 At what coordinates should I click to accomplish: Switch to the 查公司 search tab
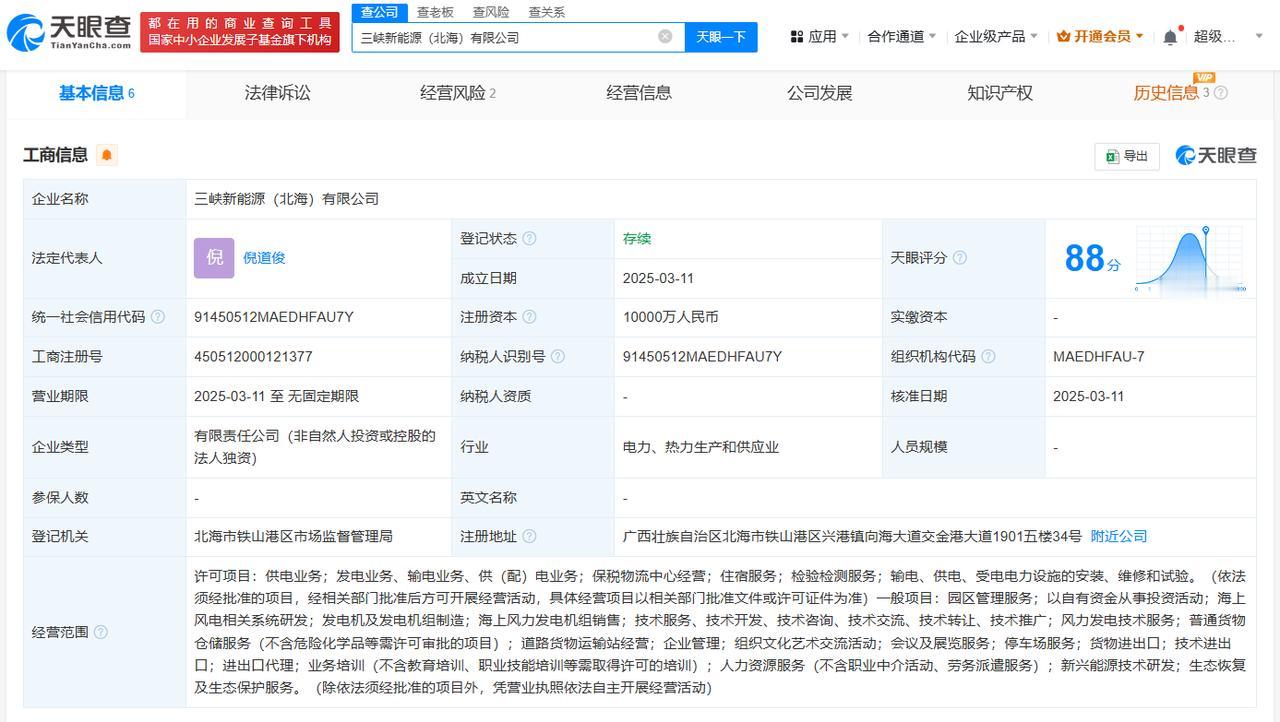coord(380,12)
